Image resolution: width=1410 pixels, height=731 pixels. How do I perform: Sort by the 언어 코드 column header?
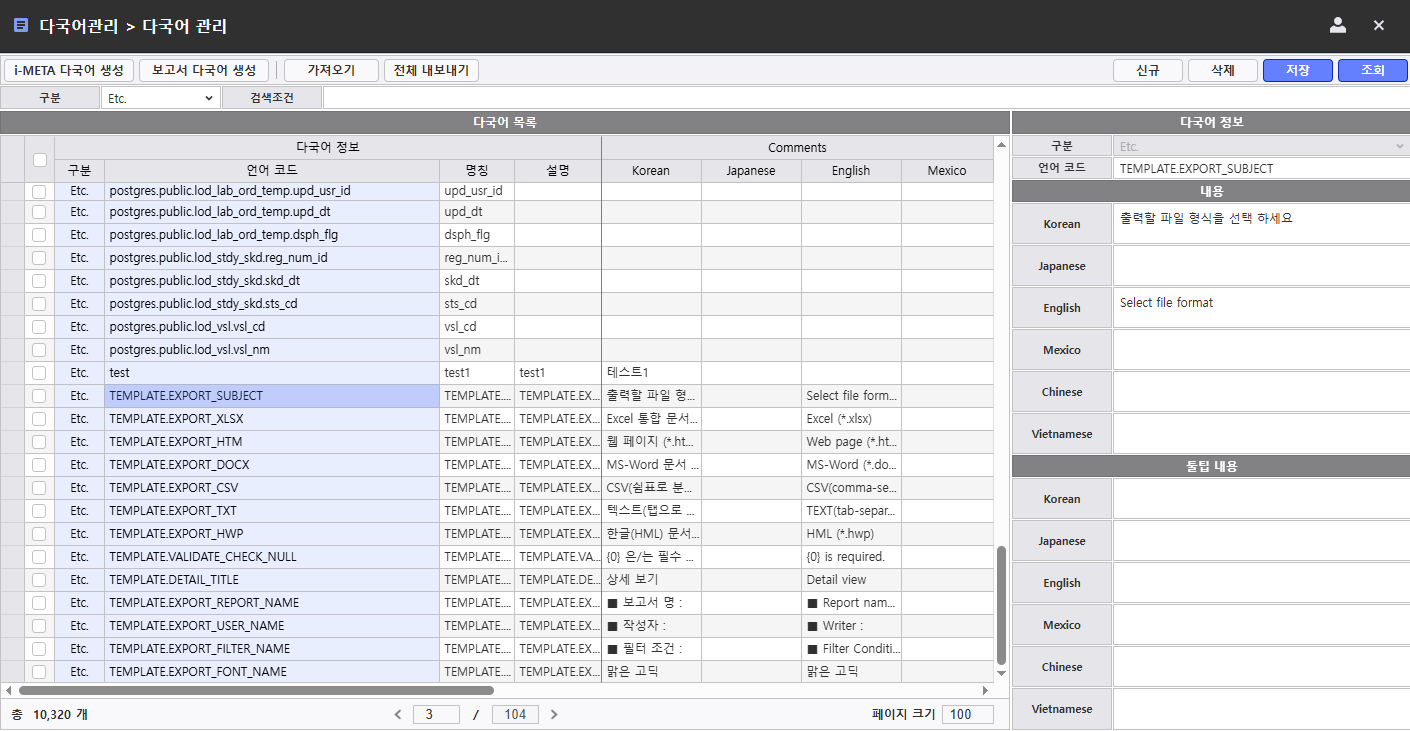click(x=272, y=171)
